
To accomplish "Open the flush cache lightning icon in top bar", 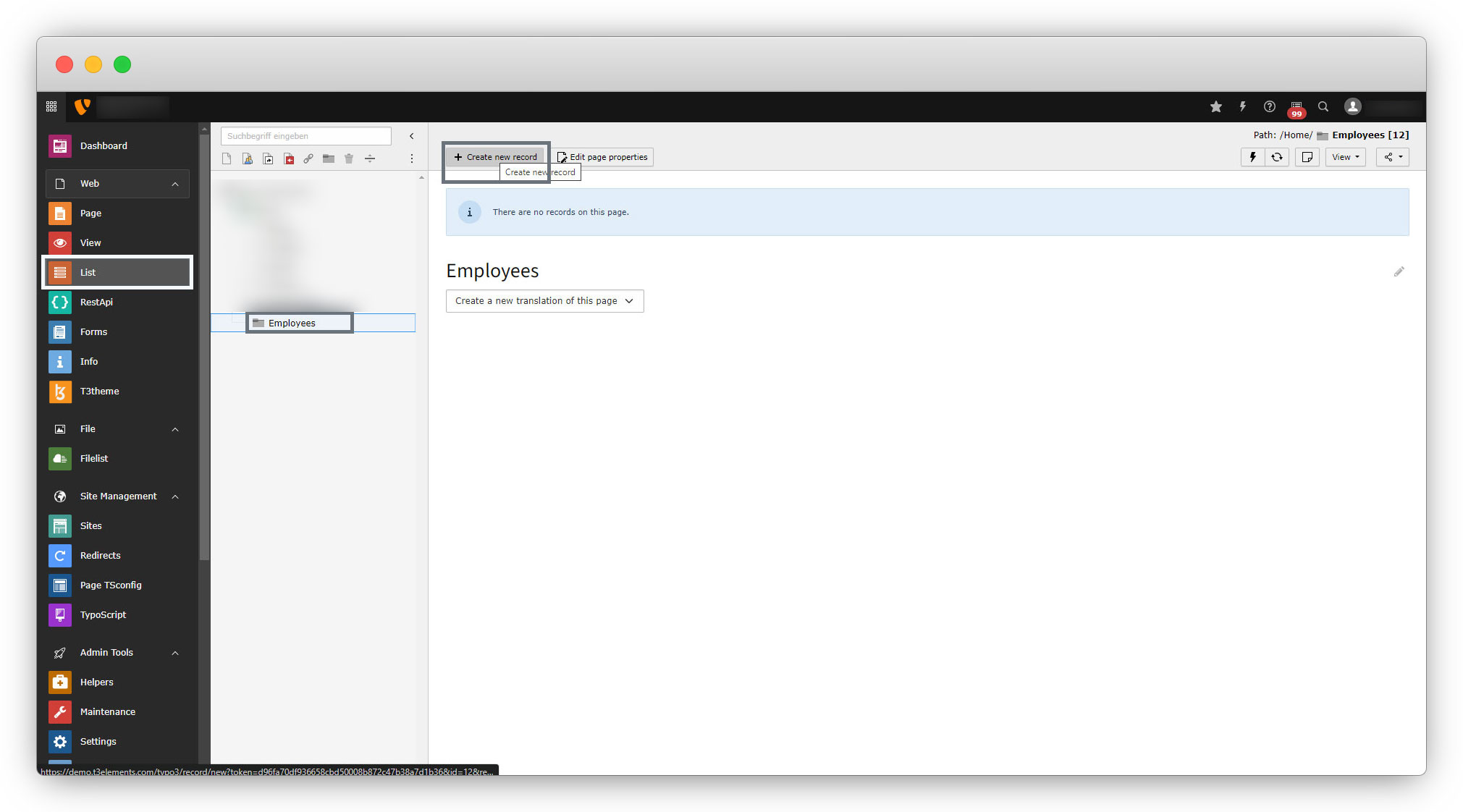I will (x=1242, y=107).
